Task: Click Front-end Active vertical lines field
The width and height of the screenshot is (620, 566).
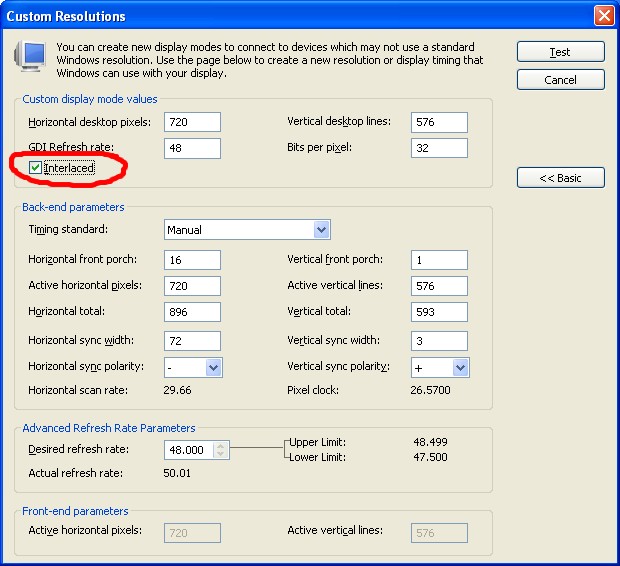Action: click(439, 533)
